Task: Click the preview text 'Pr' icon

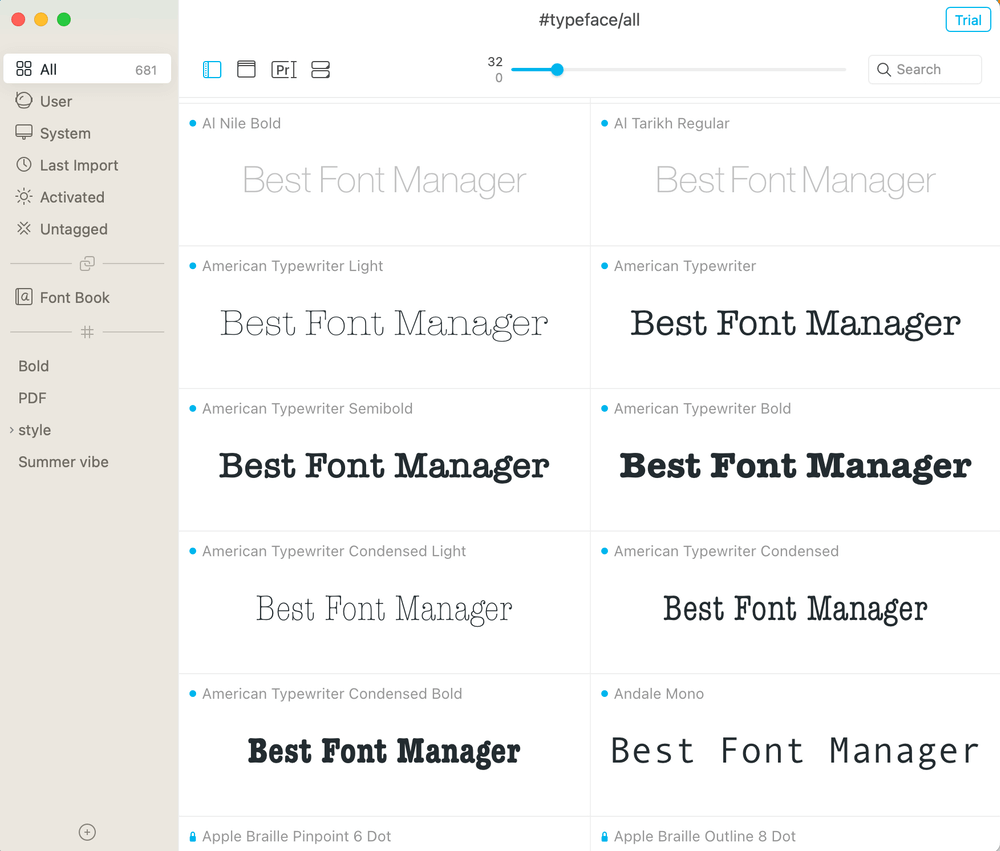Action: point(284,69)
